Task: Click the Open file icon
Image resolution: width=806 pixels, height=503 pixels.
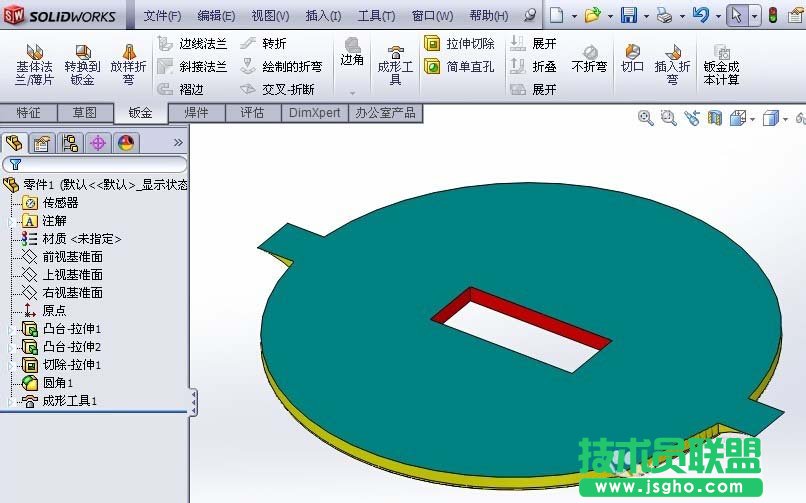Action: [593, 15]
